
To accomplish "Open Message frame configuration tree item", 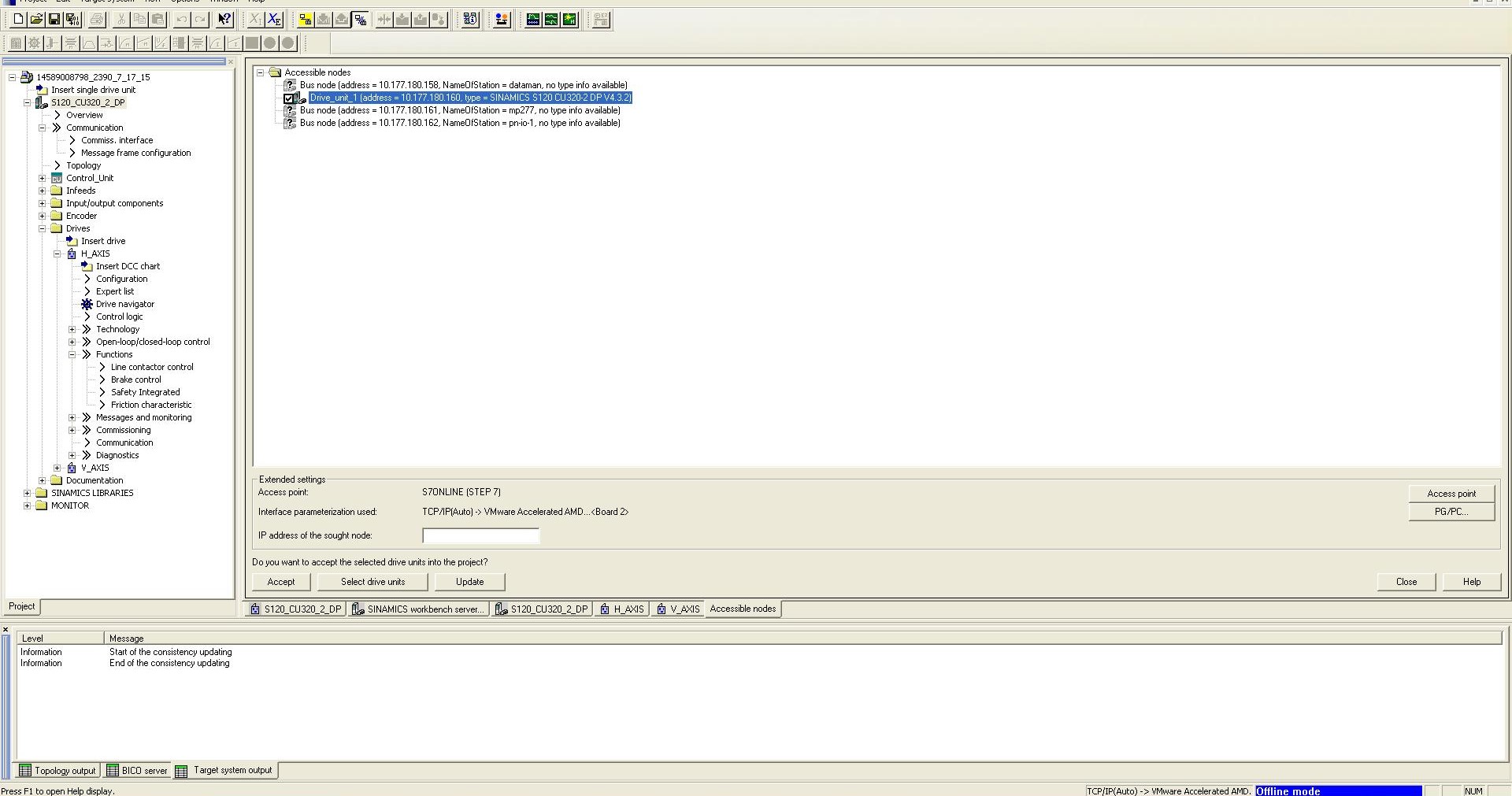I will [135, 153].
